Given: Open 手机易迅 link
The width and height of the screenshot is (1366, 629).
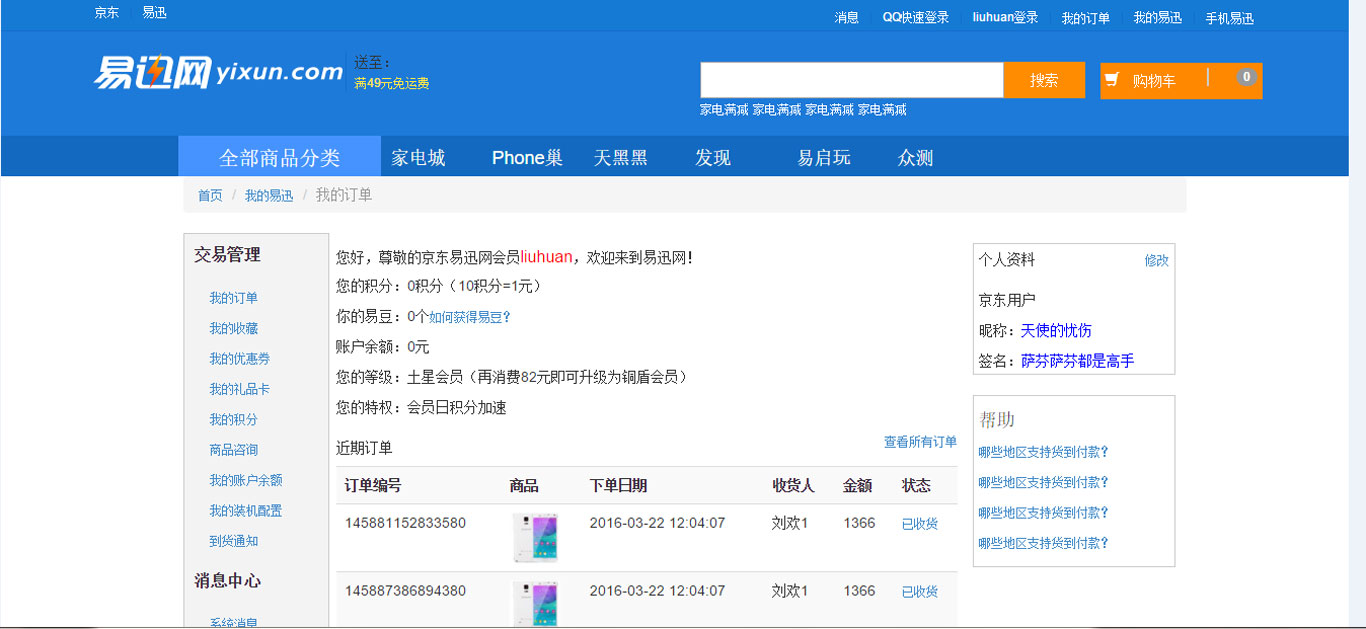Looking at the screenshot, I should (1229, 18).
